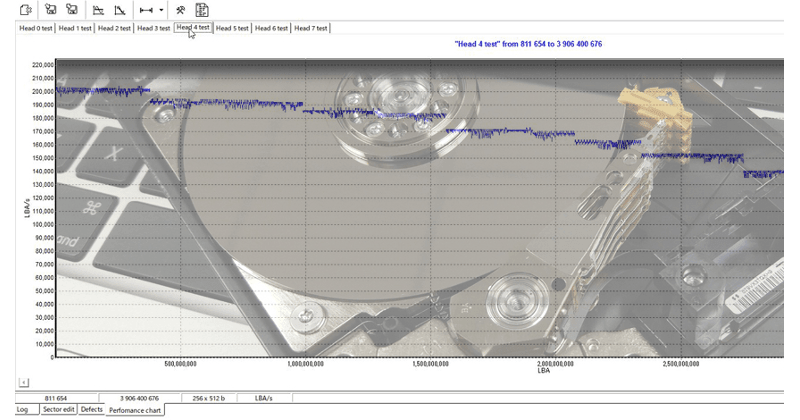Go to the Head 3 test tab

click(x=153, y=28)
